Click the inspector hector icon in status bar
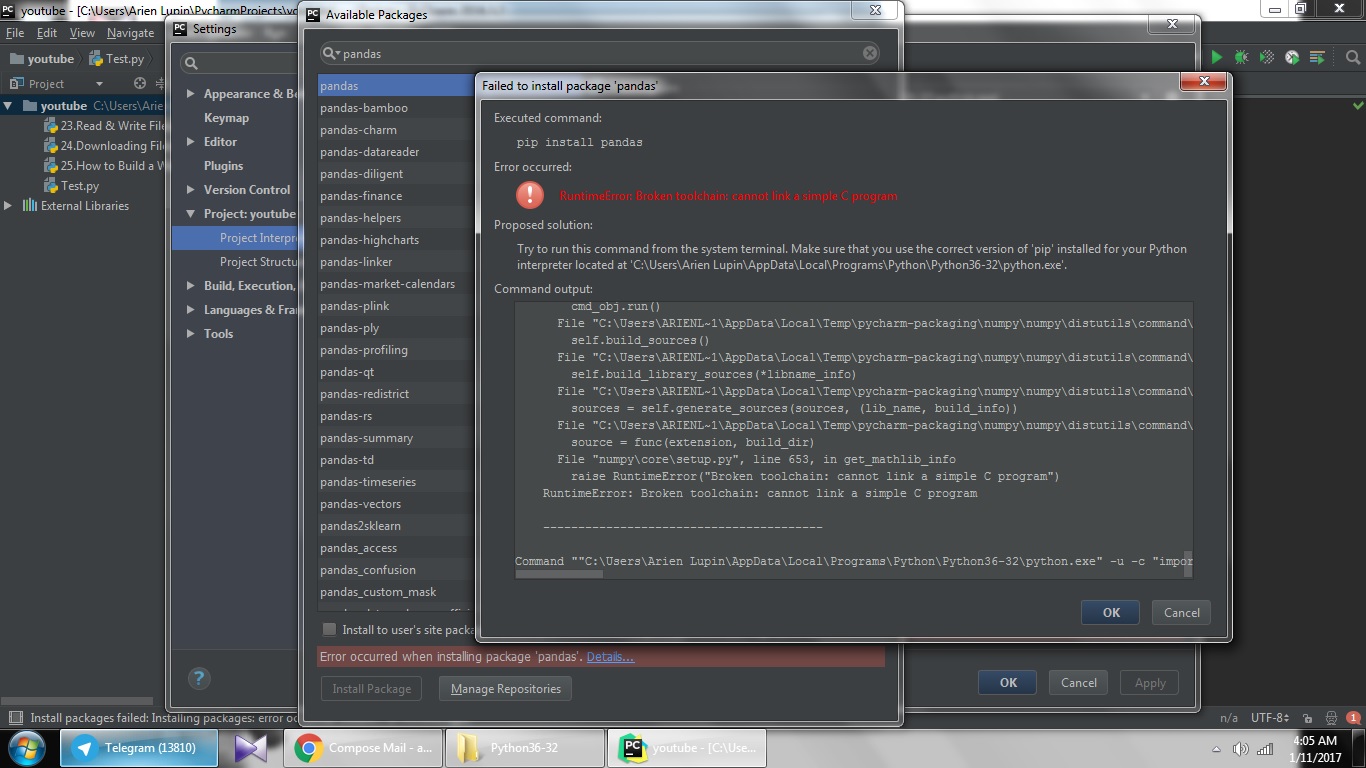Image resolution: width=1366 pixels, height=768 pixels. point(1331,718)
